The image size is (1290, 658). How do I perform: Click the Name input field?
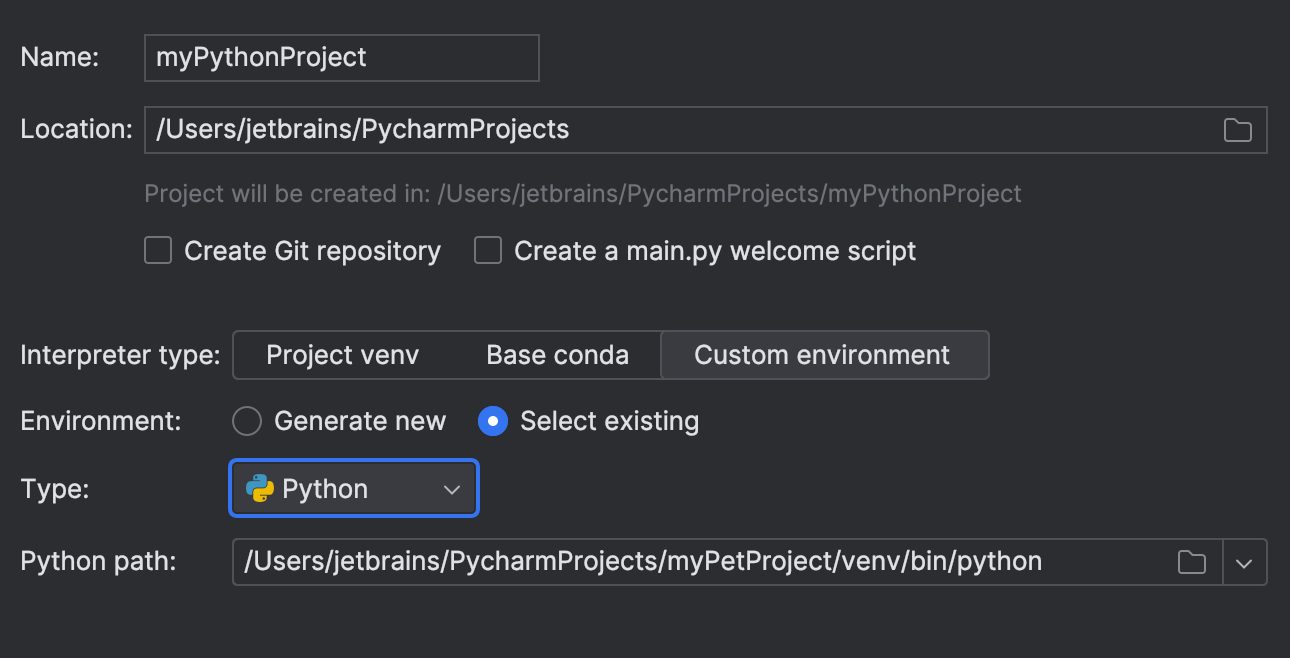click(340, 57)
